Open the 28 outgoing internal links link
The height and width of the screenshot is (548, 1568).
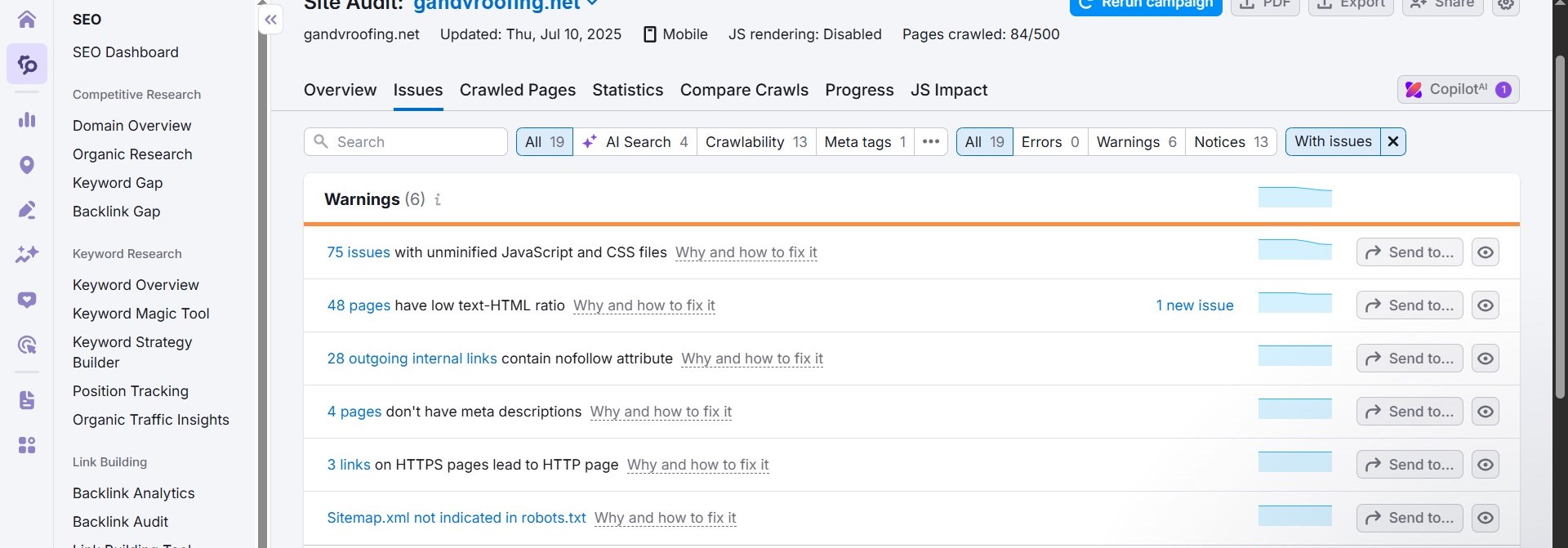[412, 359]
